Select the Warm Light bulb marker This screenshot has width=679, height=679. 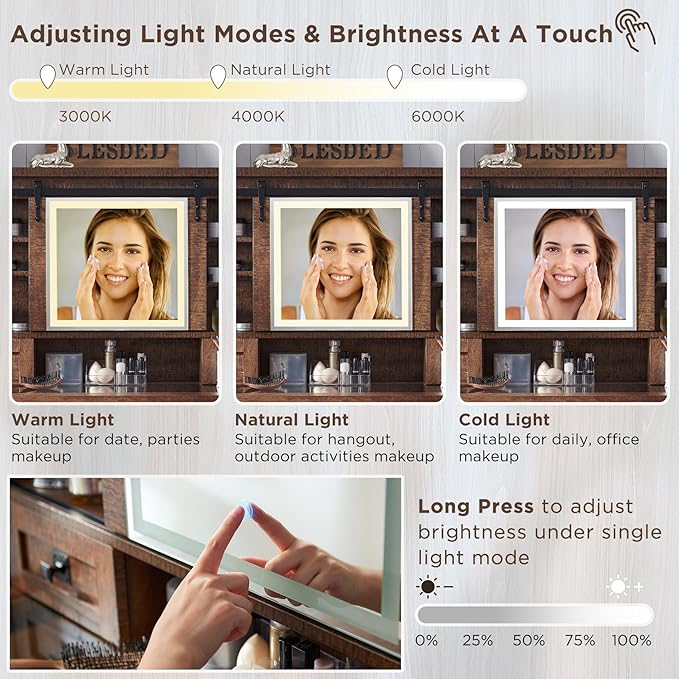(48, 76)
